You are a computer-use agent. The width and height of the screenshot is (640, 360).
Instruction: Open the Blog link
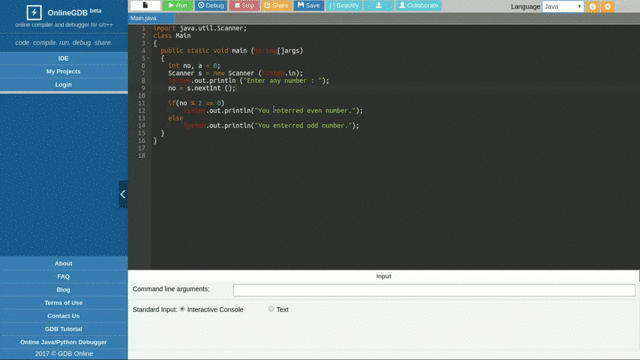(63, 289)
